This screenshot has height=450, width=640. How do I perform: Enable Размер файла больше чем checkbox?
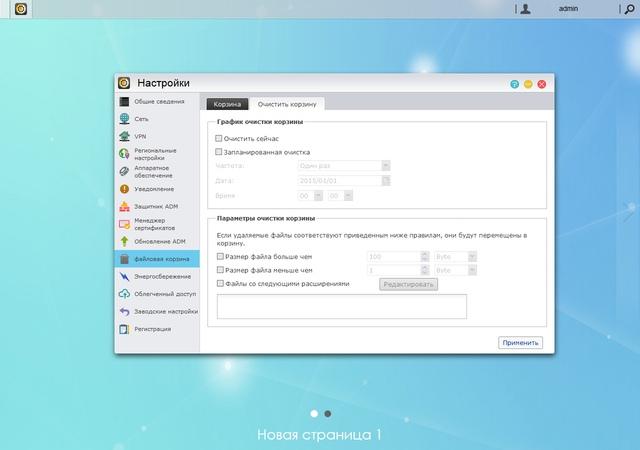click(220, 256)
